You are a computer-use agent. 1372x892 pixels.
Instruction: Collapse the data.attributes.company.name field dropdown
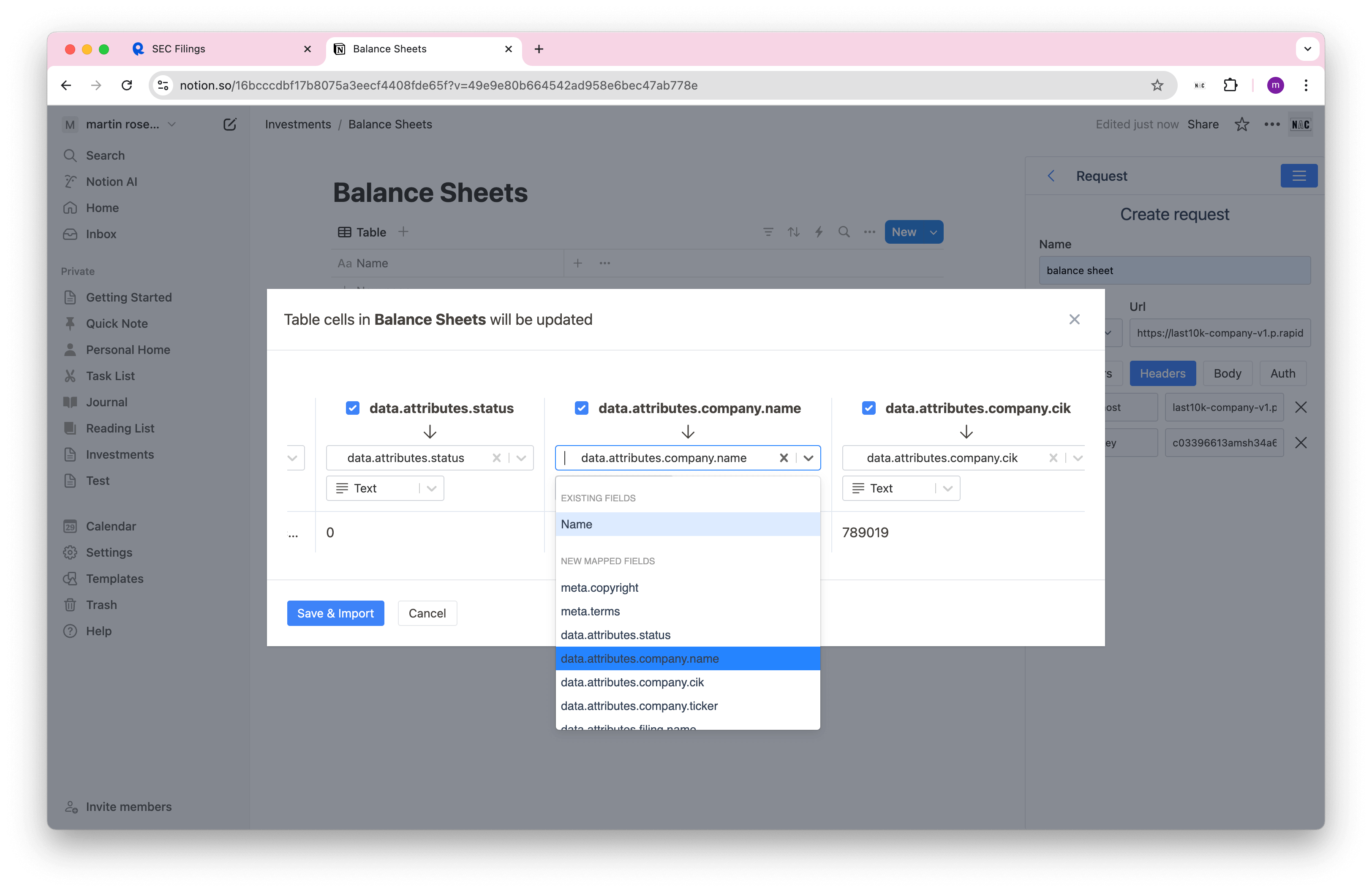[808, 458]
